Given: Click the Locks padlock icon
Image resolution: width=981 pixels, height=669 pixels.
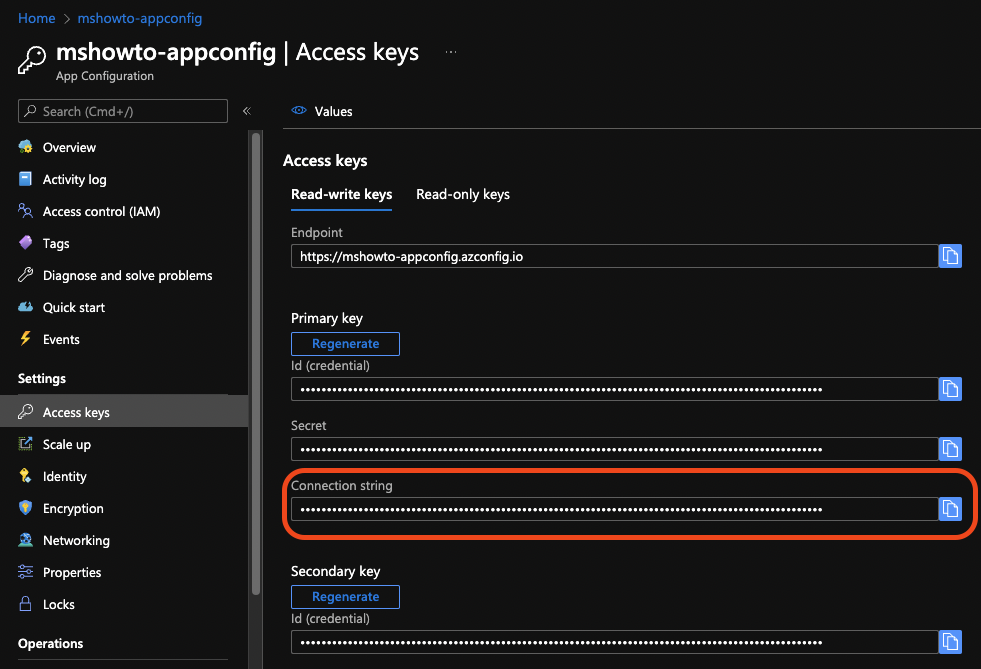Looking at the screenshot, I should 26,604.
